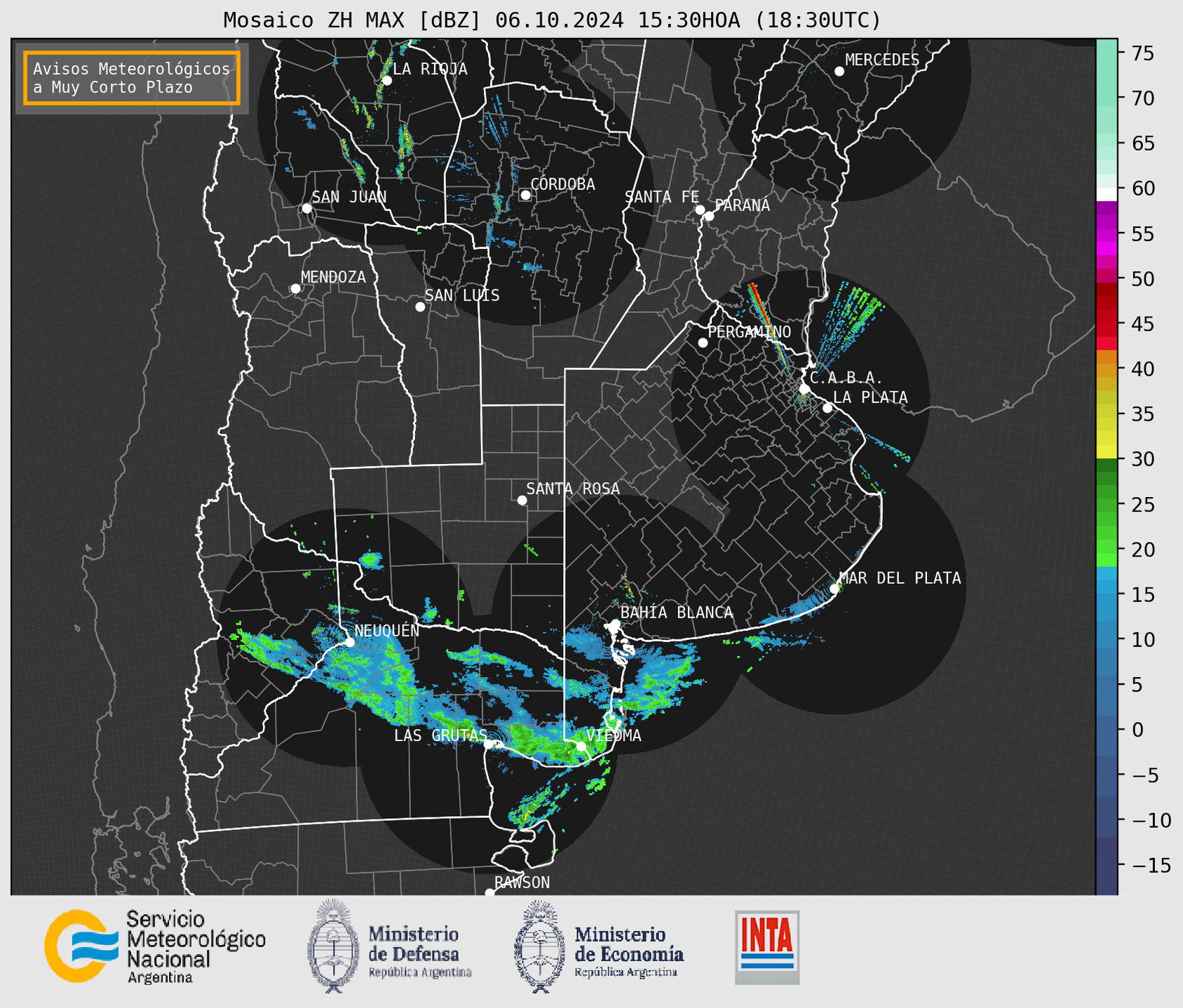Click the 60 dBZ white colorbar band

(x=1107, y=193)
